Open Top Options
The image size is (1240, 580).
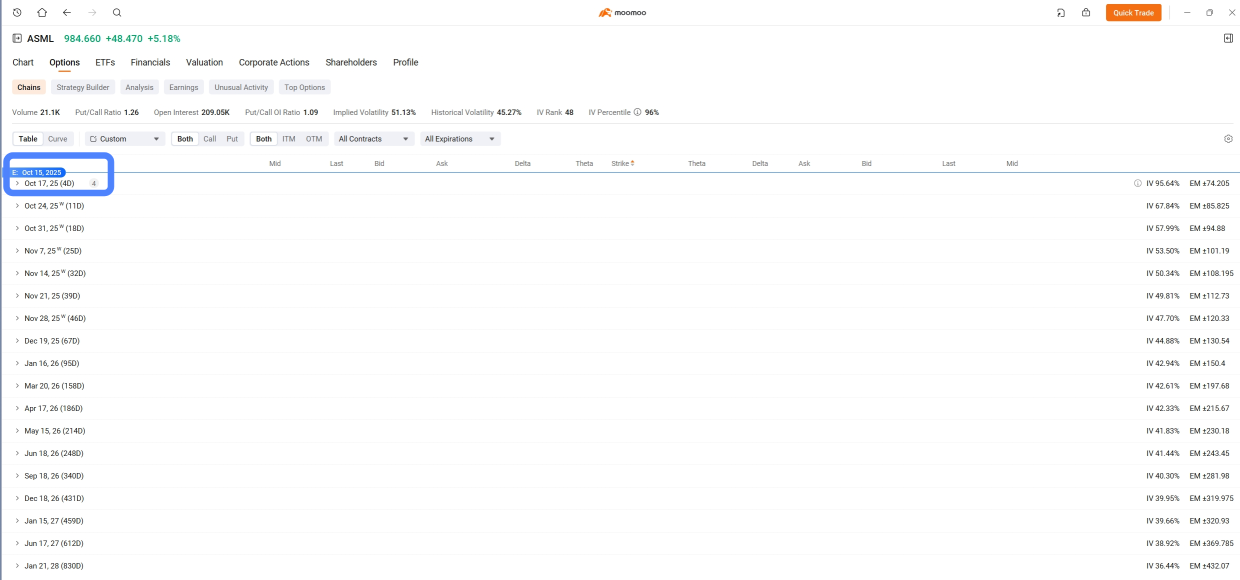[x=305, y=87]
